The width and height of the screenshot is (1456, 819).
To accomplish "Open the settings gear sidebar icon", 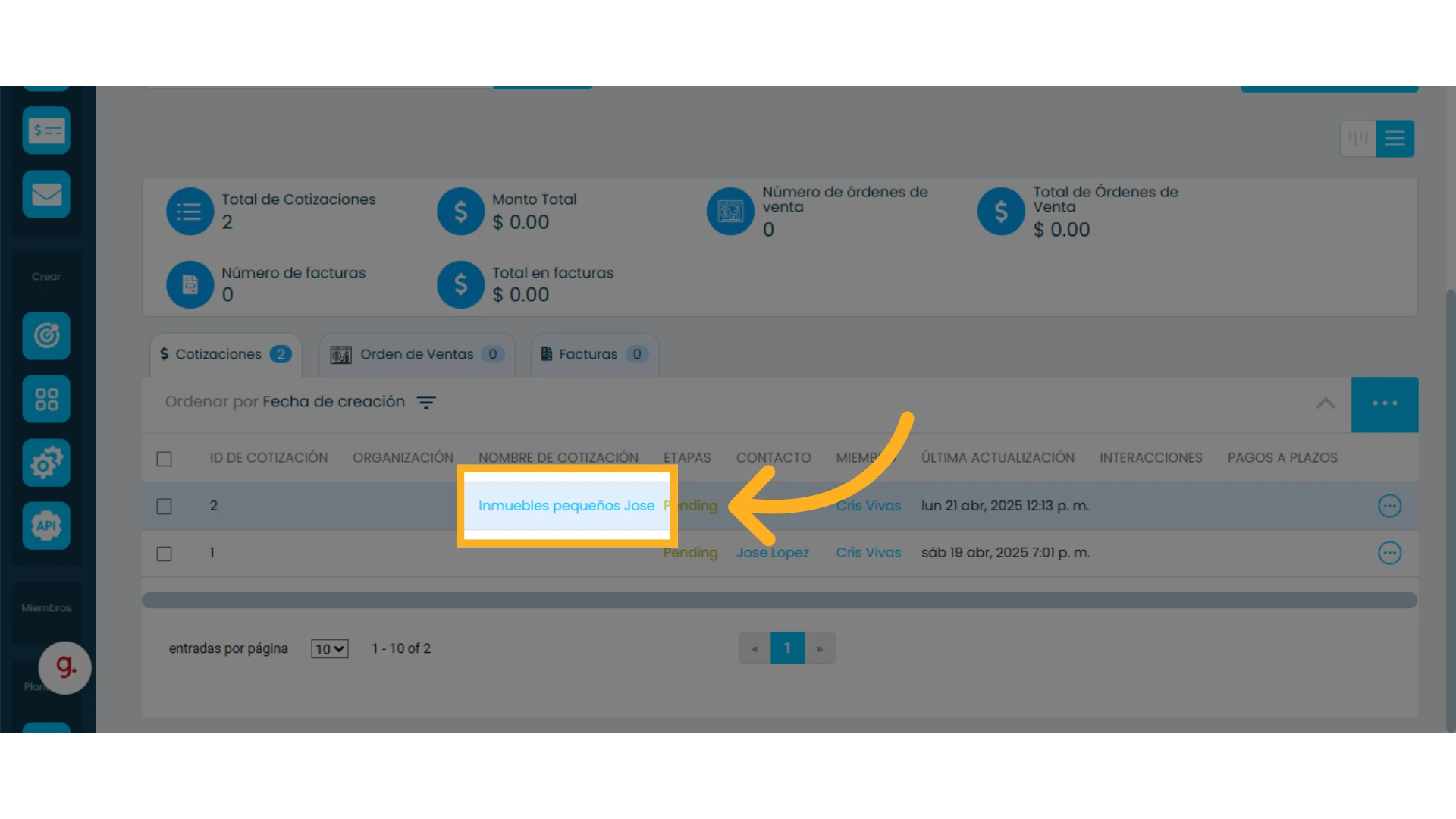I will click(x=46, y=463).
